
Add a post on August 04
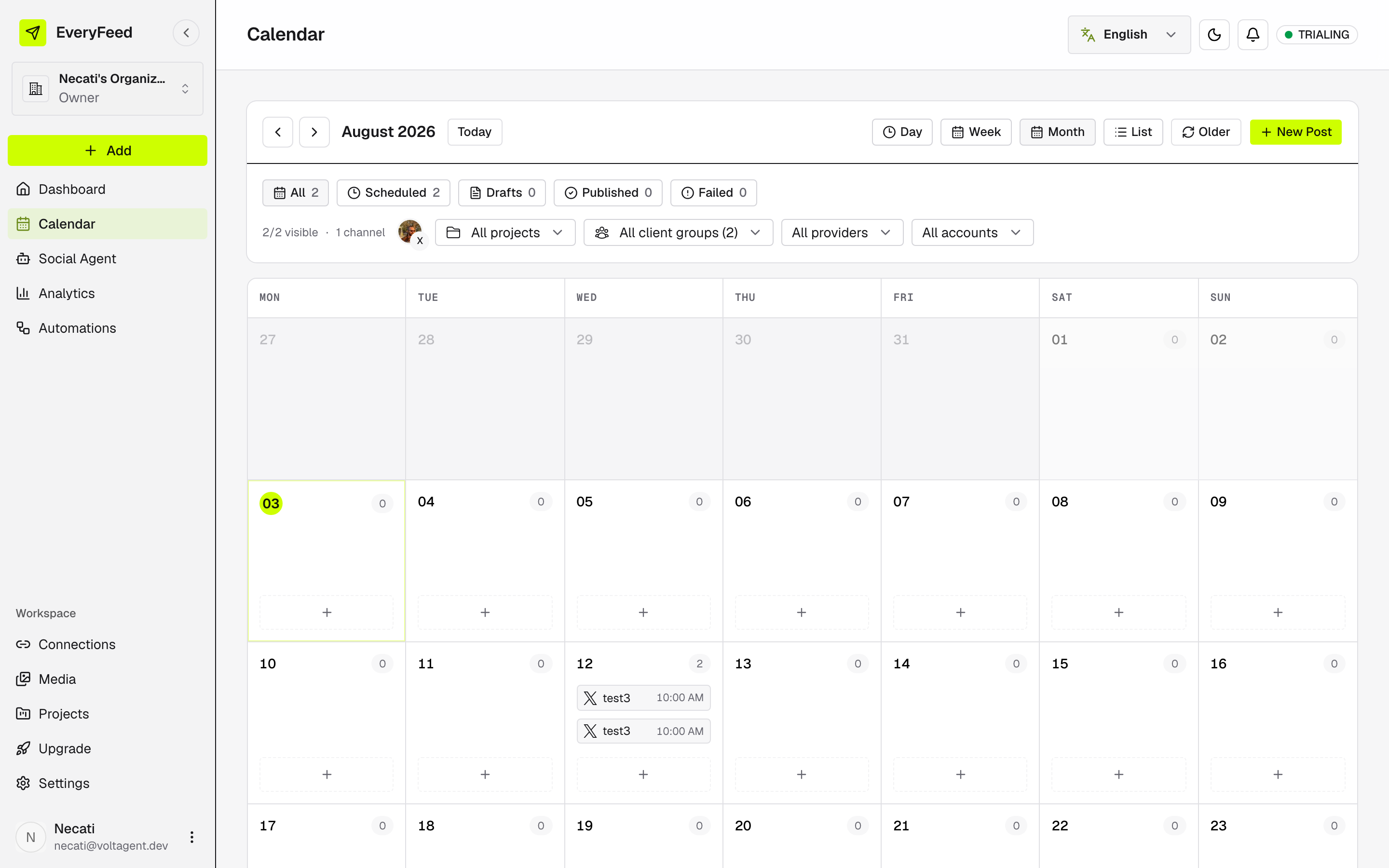(485, 612)
